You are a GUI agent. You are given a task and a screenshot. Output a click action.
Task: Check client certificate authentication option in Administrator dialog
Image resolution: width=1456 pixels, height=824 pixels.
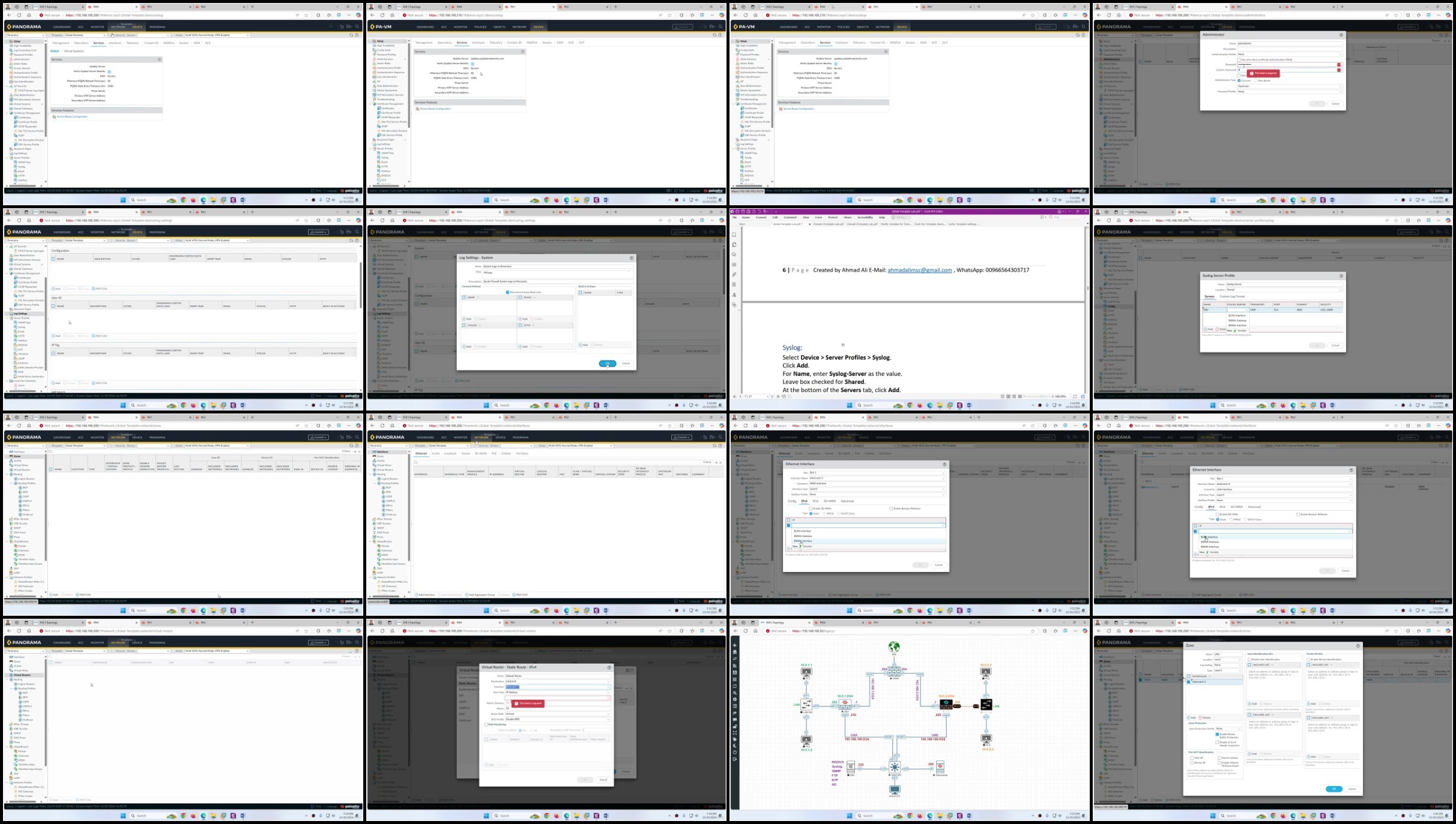click(1239, 59)
